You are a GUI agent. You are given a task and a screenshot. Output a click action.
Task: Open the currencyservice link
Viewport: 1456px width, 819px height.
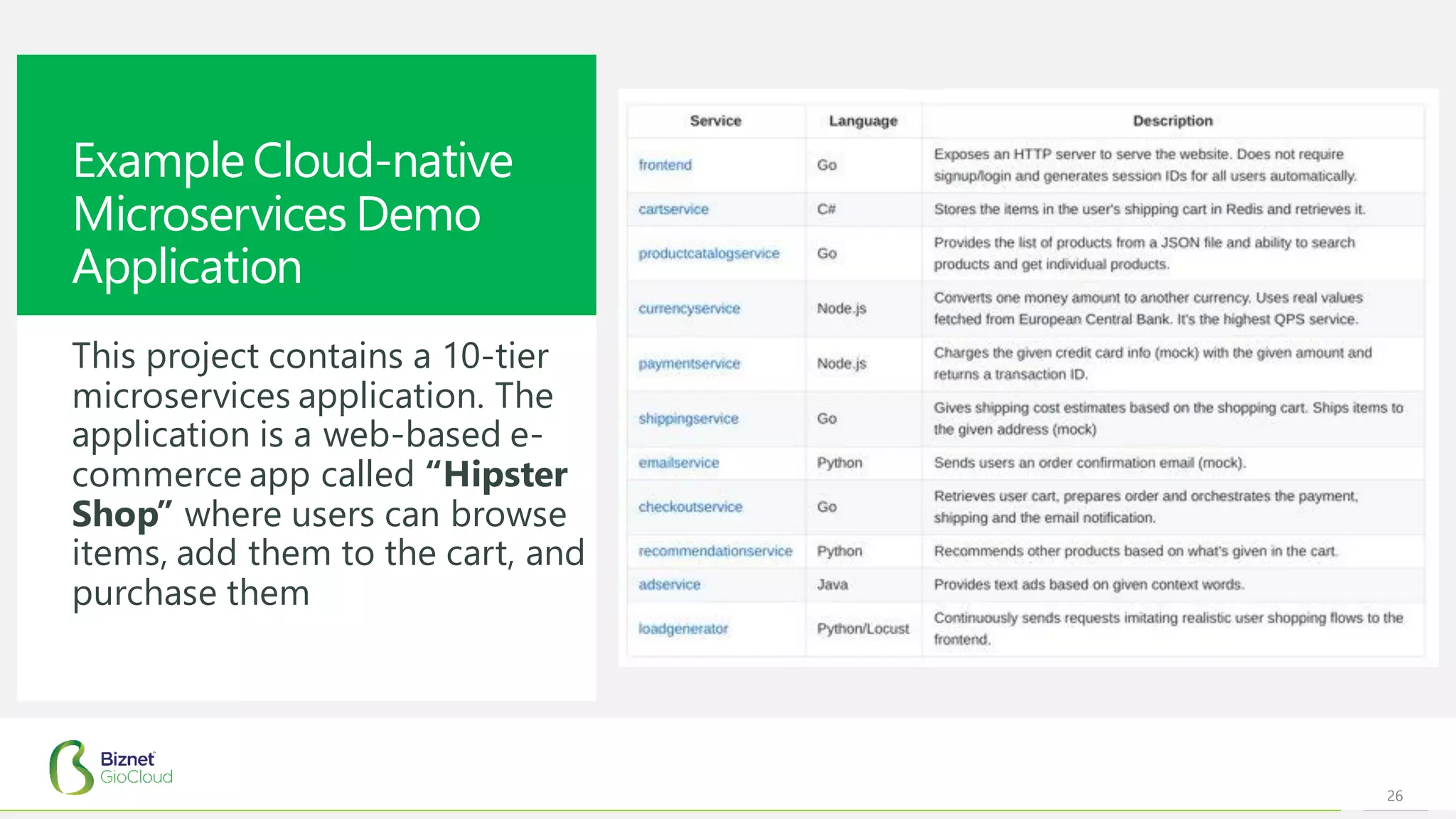689,309
